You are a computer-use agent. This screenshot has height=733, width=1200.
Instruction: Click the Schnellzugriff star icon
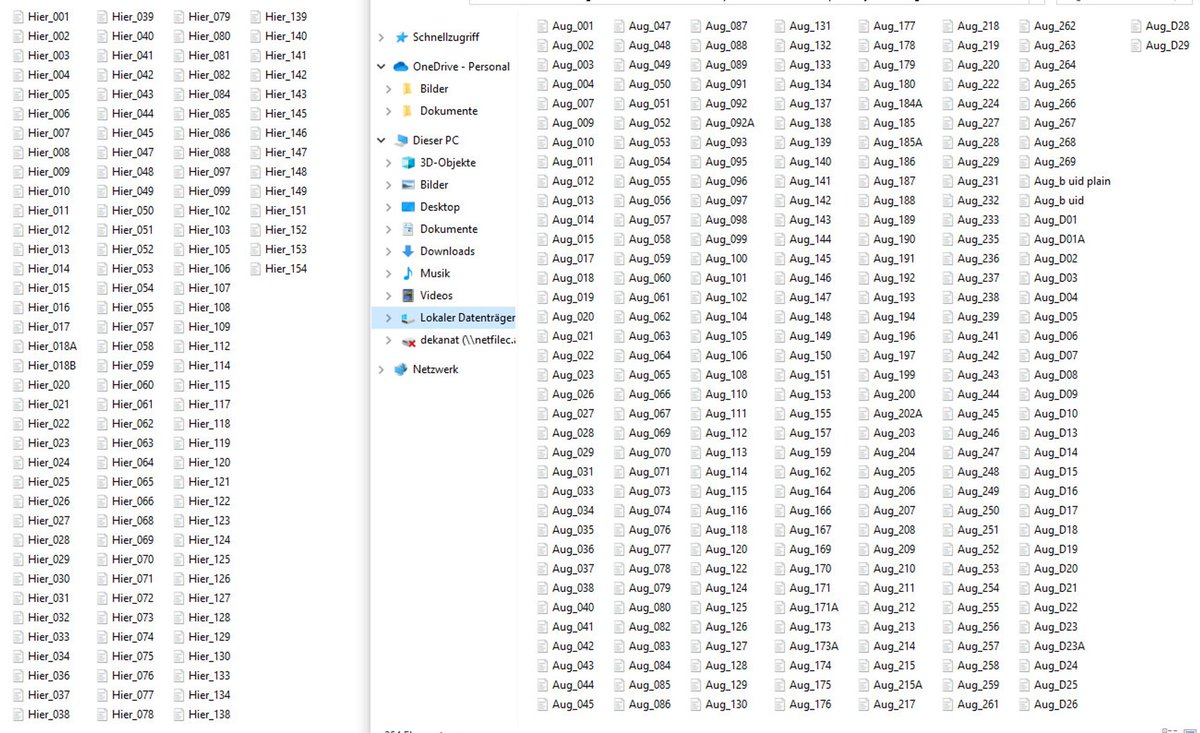point(401,37)
